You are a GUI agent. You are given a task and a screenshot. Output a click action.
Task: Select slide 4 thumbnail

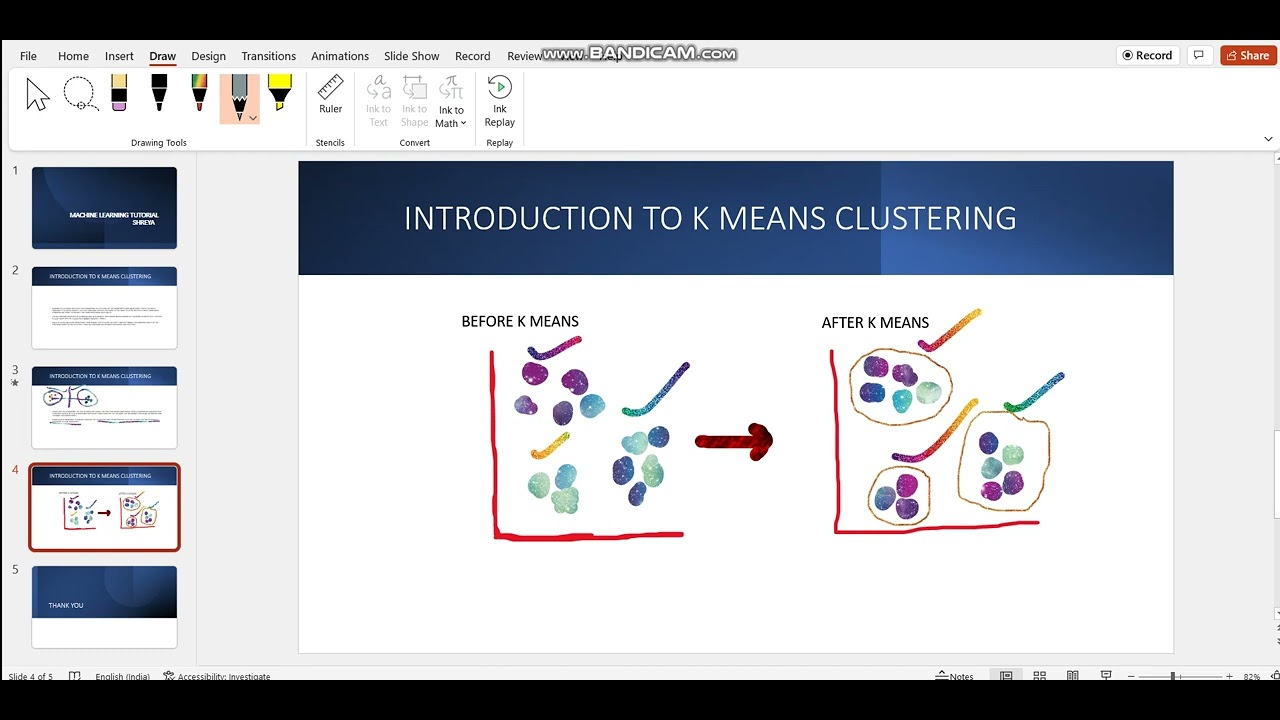[x=104, y=507]
